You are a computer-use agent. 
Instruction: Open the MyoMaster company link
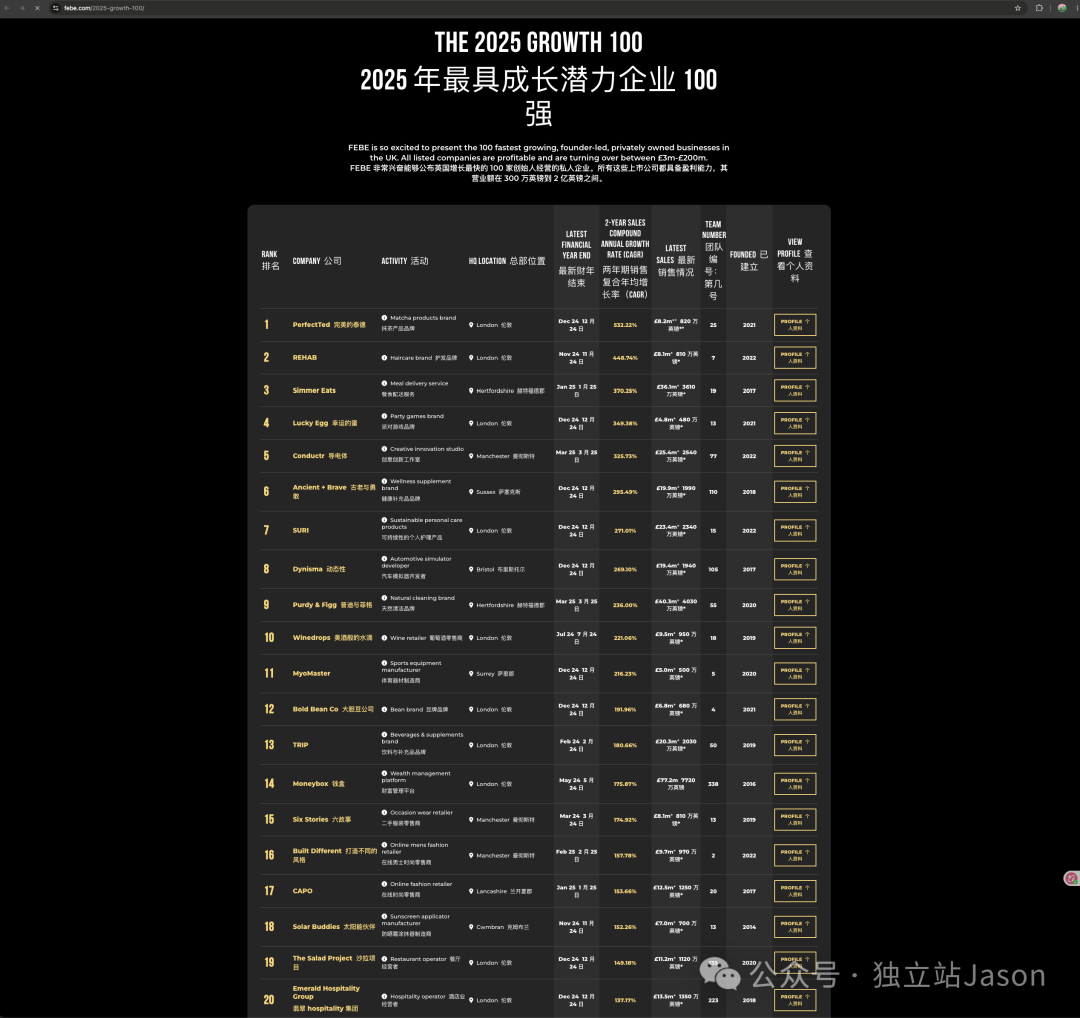pos(311,674)
